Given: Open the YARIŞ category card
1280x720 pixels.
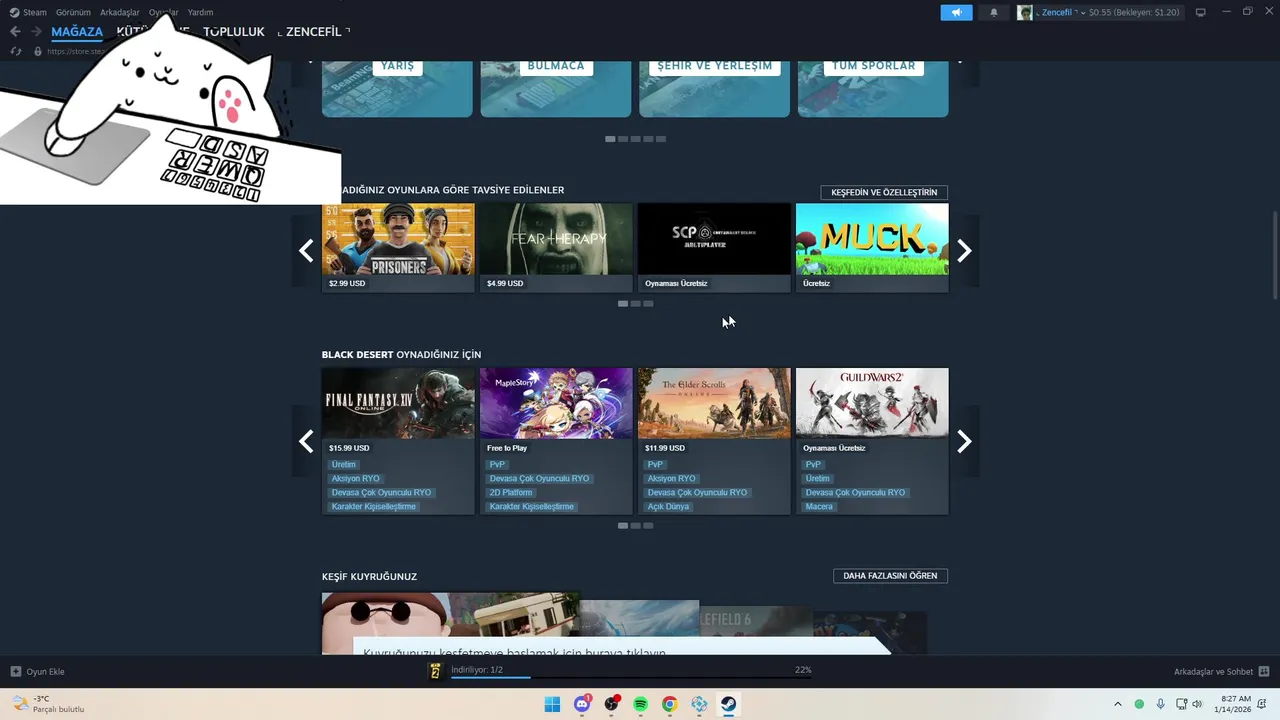Looking at the screenshot, I should click(x=397, y=88).
